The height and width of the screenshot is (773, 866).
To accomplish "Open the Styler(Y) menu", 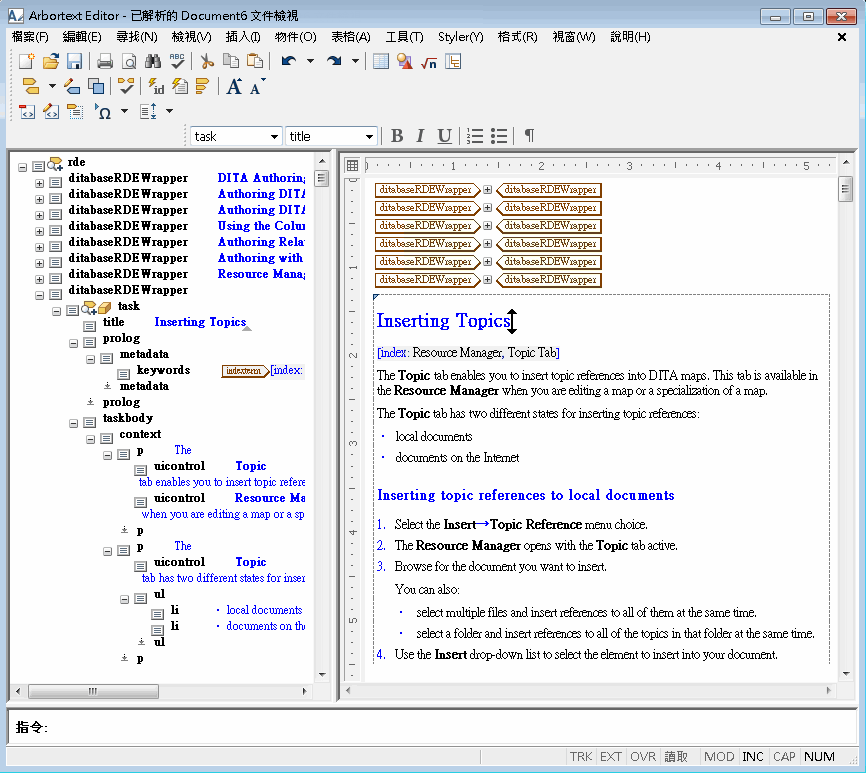I will click(460, 37).
